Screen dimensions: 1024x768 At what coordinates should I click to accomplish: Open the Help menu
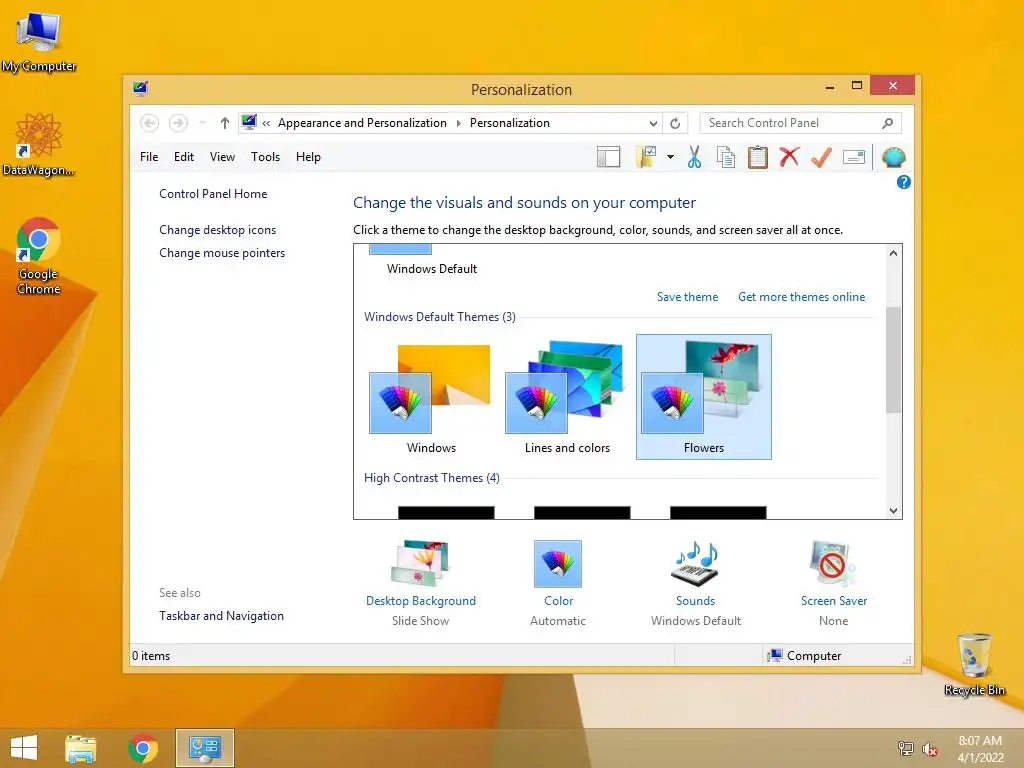[308, 157]
